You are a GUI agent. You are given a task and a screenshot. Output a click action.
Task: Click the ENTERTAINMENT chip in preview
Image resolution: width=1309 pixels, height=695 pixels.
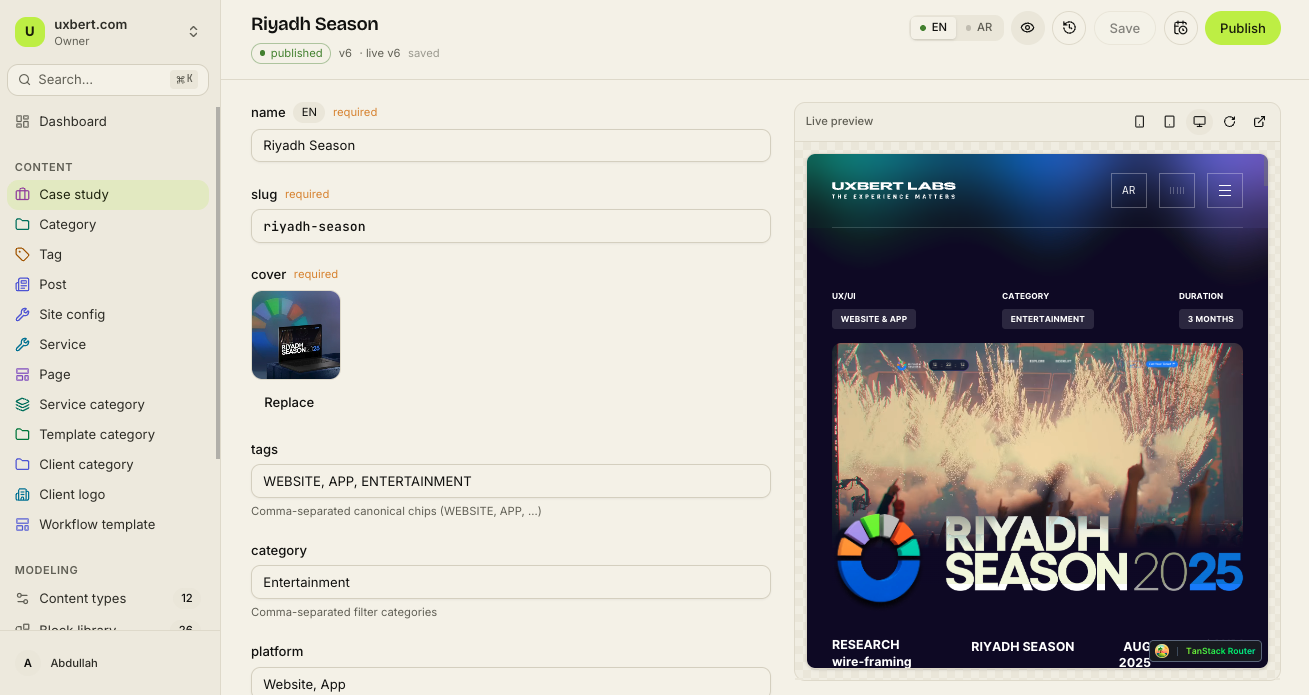pos(1048,319)
